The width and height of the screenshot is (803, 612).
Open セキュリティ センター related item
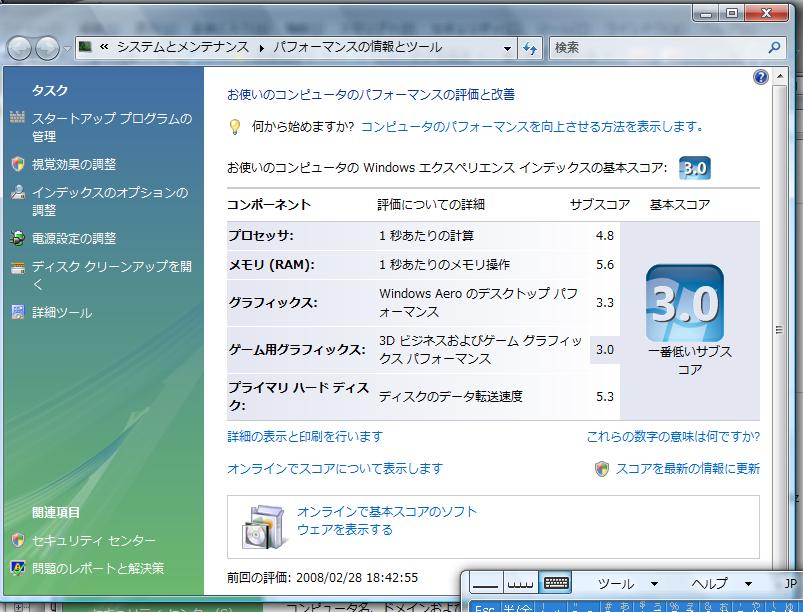tap(94, 541)
